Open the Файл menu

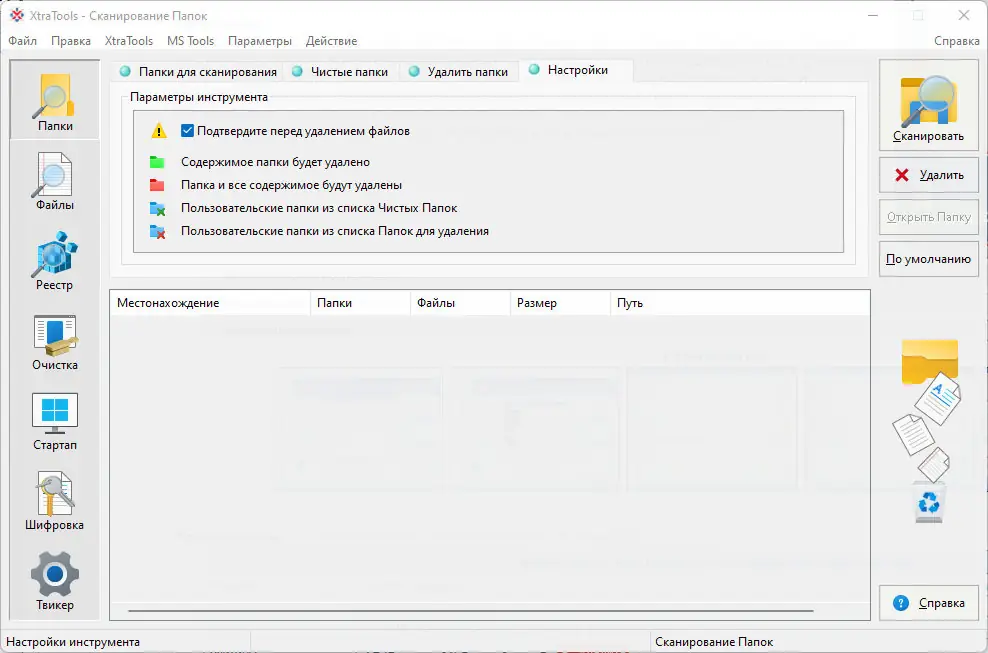click(23, 41)
